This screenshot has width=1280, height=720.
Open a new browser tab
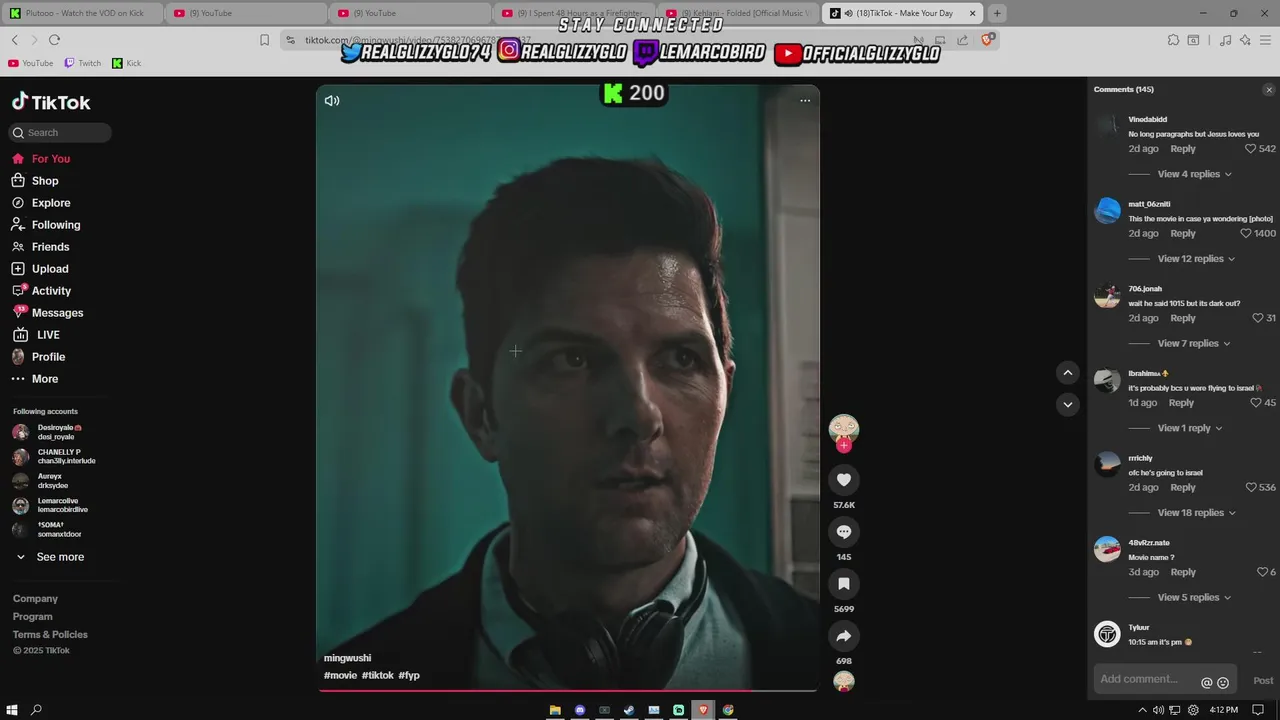pos(997,13)
